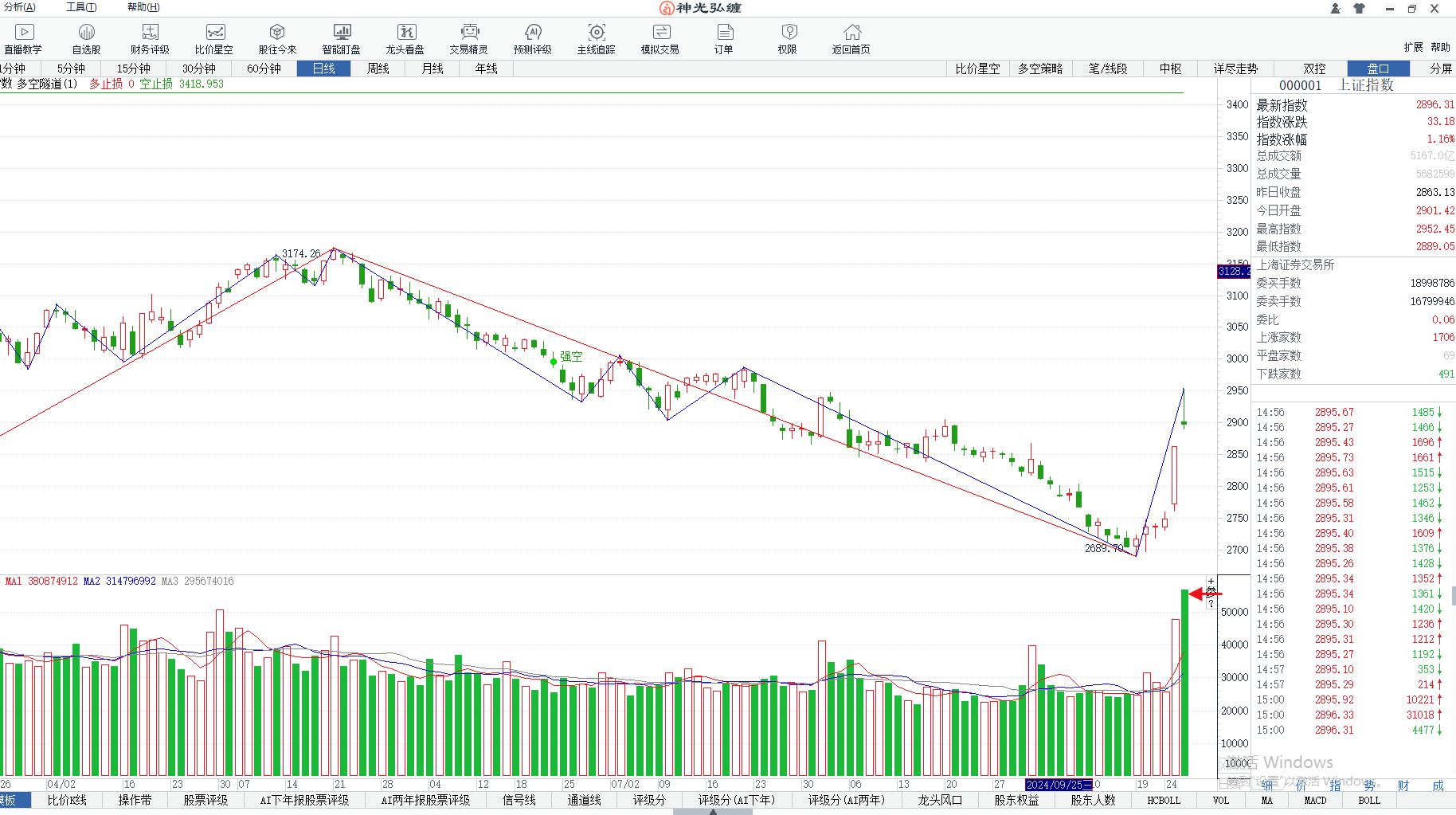This screenshot has height=815, width=1456.
Task: Open the 财务评级 financial rating icon
Action: pyautogui.click(x=150, y=39)
